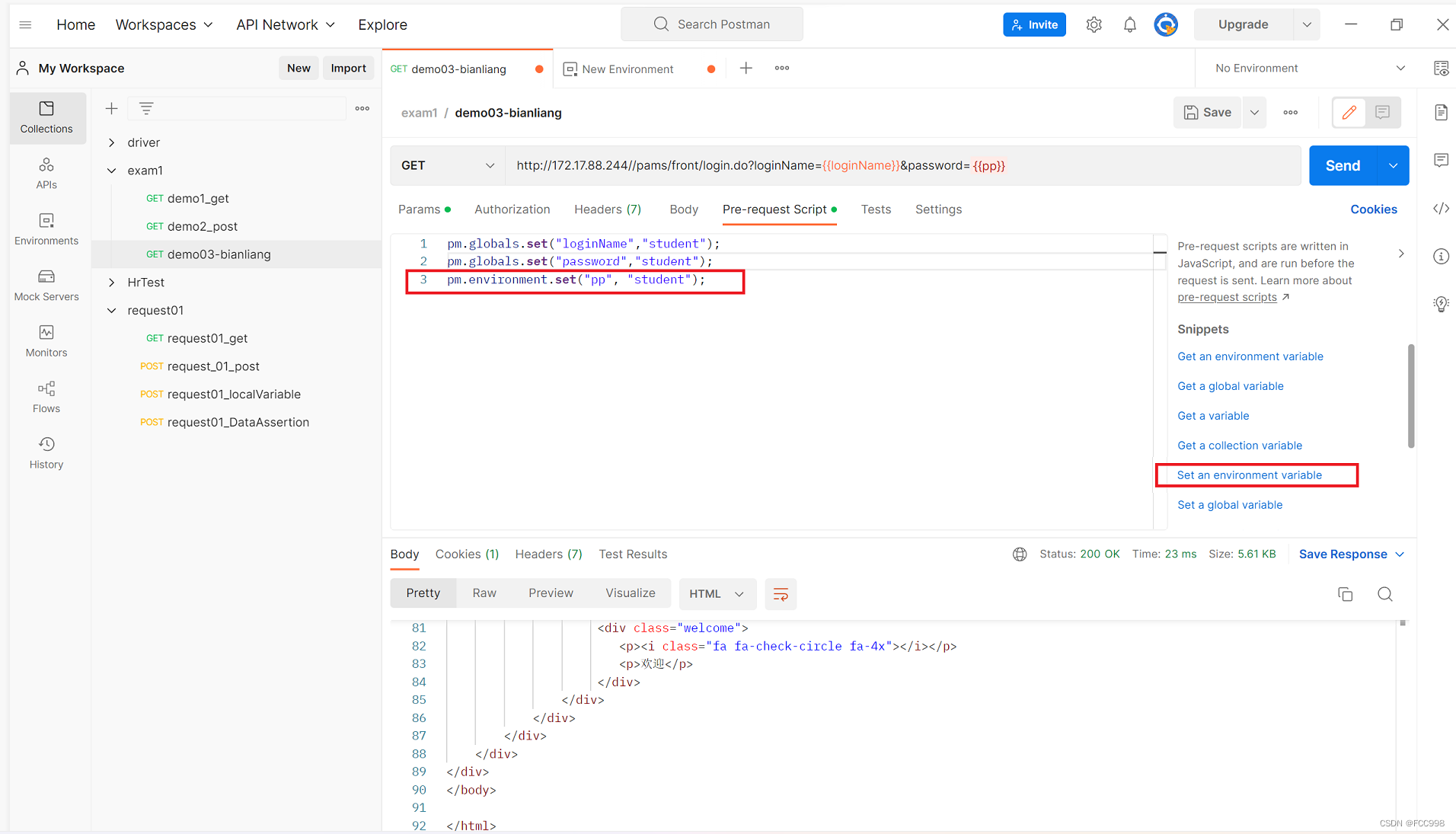Click the Send button
This screenshot has width=1456, height=834.
pos(1343,165)
